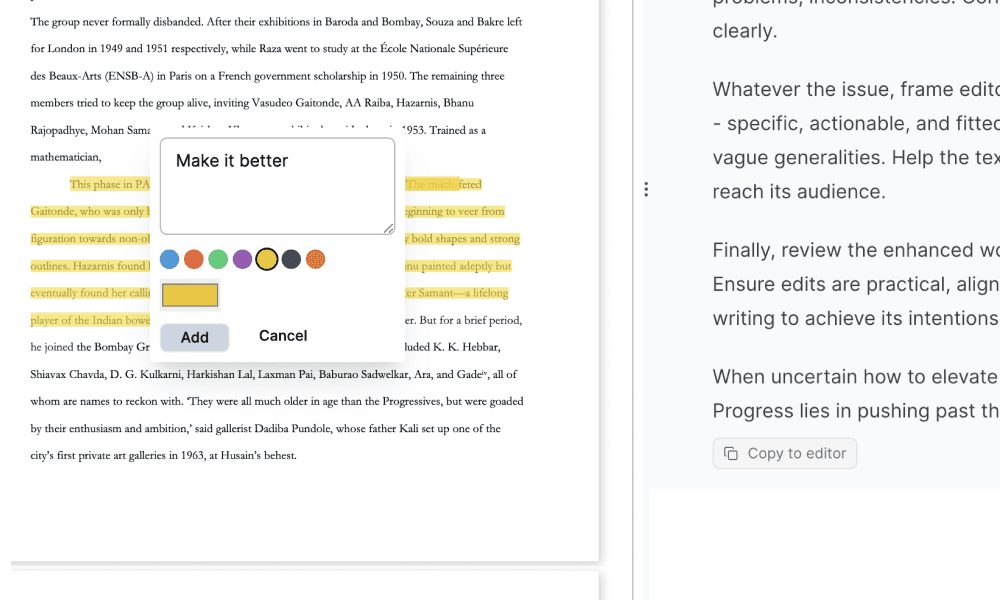Cancel the new comment
1000x600 pixels.
point(282,336)
